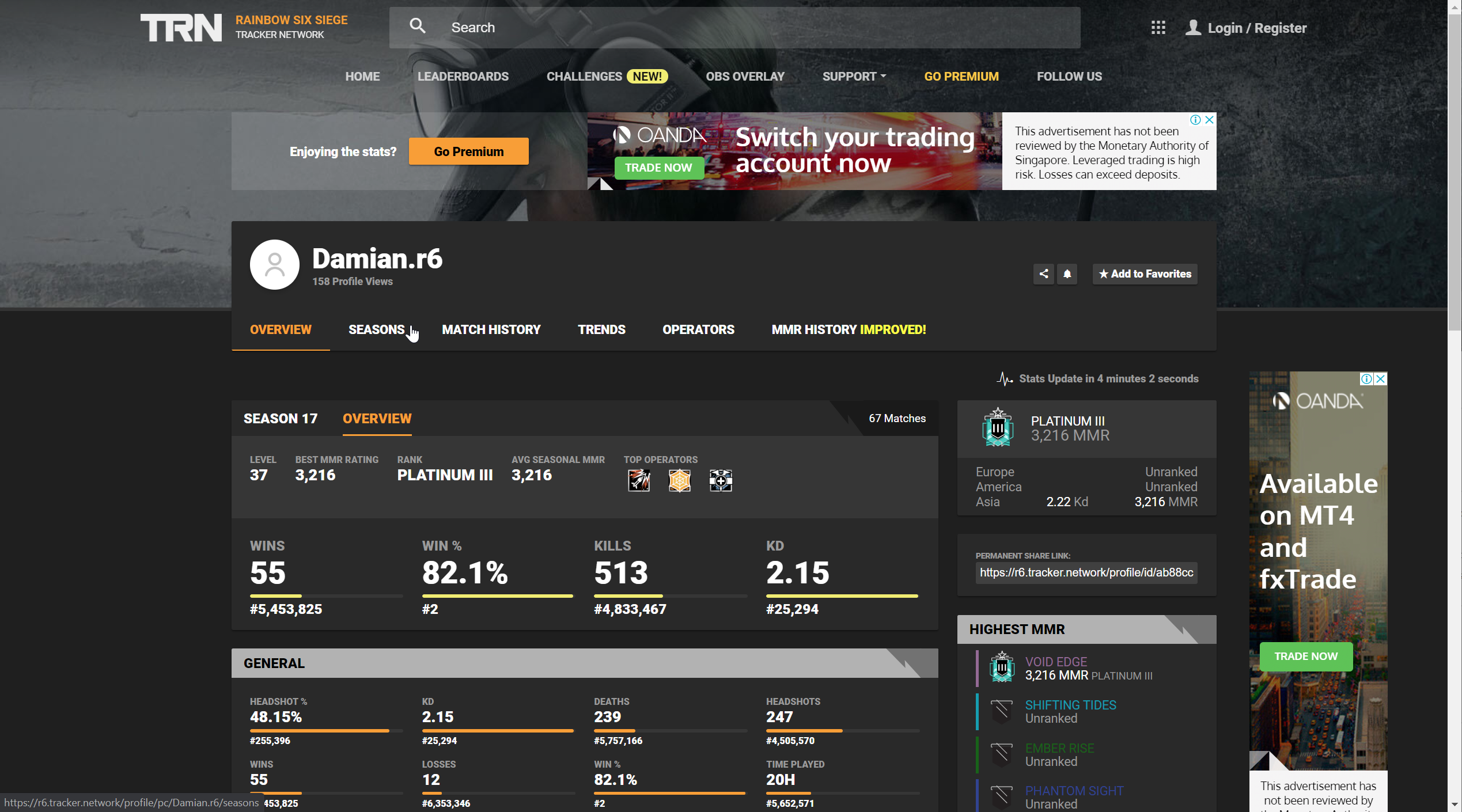Click Add to Favorites button

tap(1145, 274)
